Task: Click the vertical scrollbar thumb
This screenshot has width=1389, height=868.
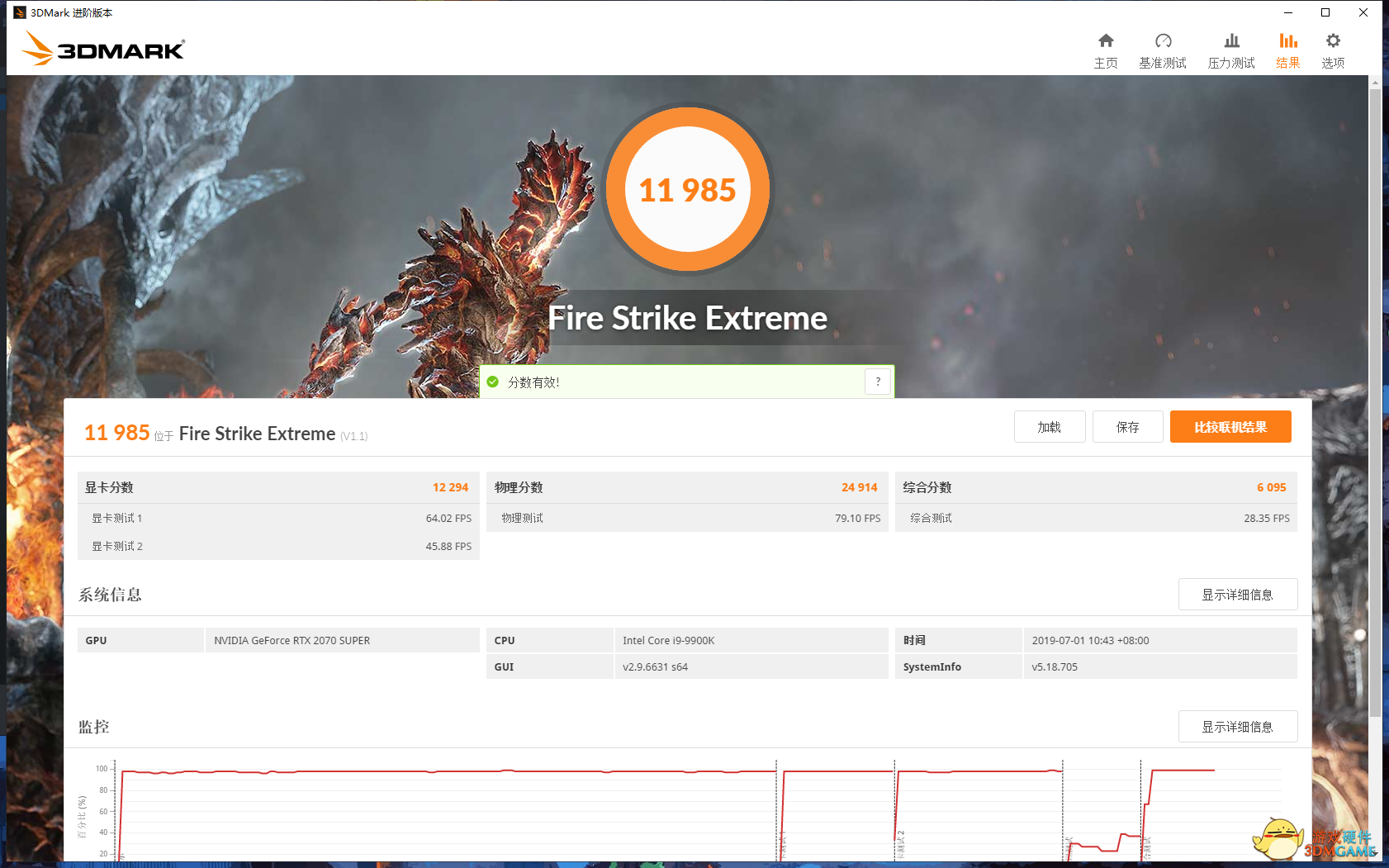Action: 1375,402
